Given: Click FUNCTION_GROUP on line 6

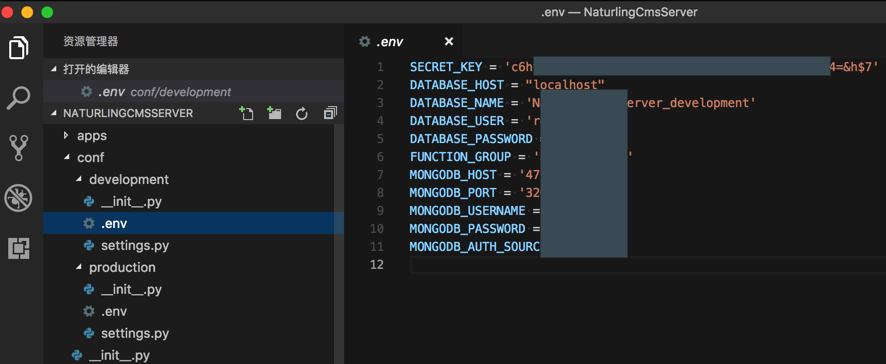Looking at the screenshot, I should (x=460, y=157).
